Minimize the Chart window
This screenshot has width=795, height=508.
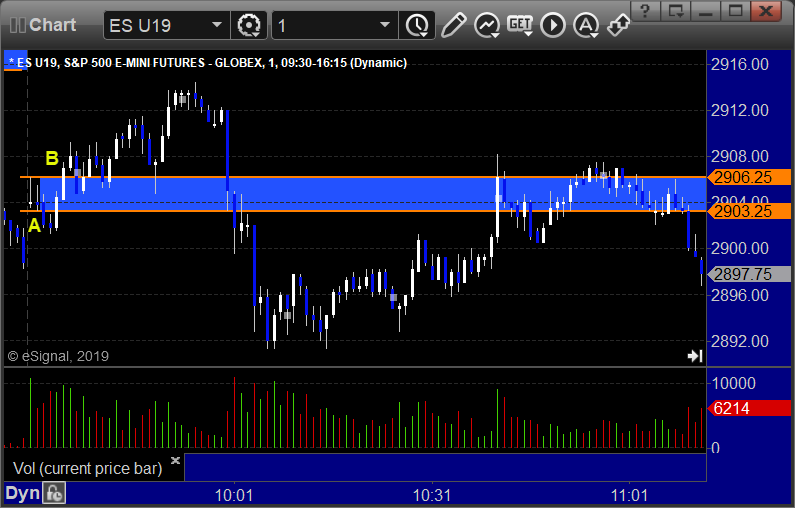point(705,10)
